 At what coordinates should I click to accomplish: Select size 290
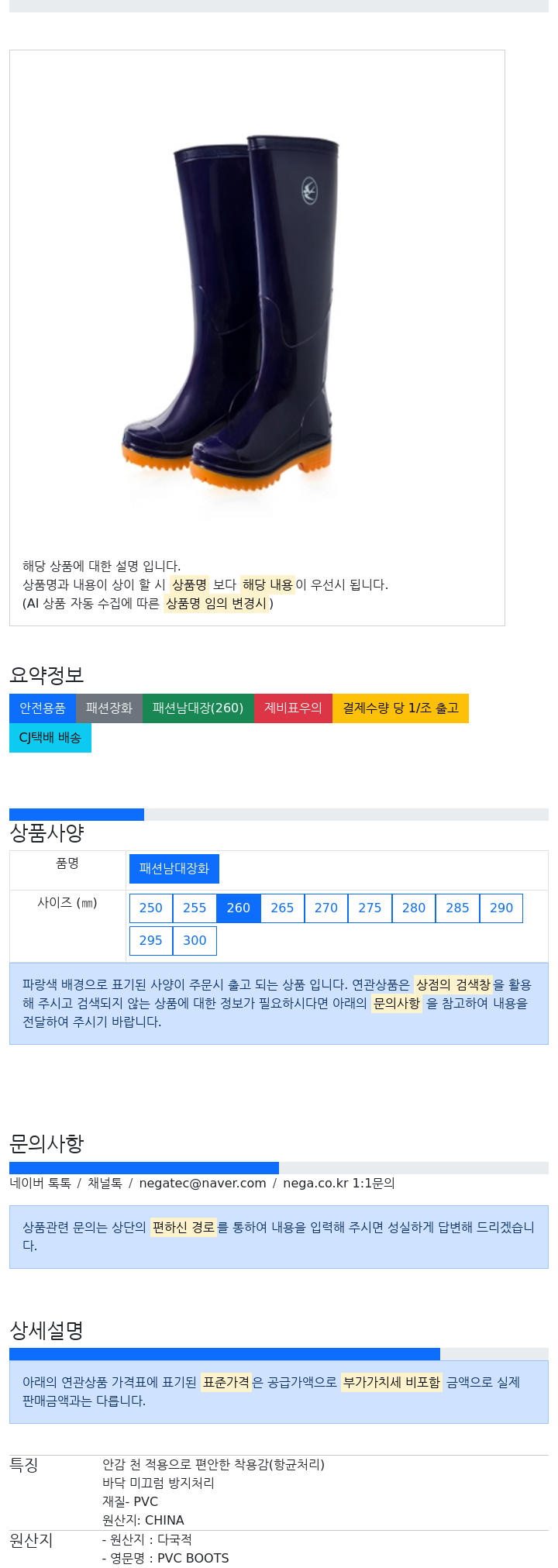point(501,908)
